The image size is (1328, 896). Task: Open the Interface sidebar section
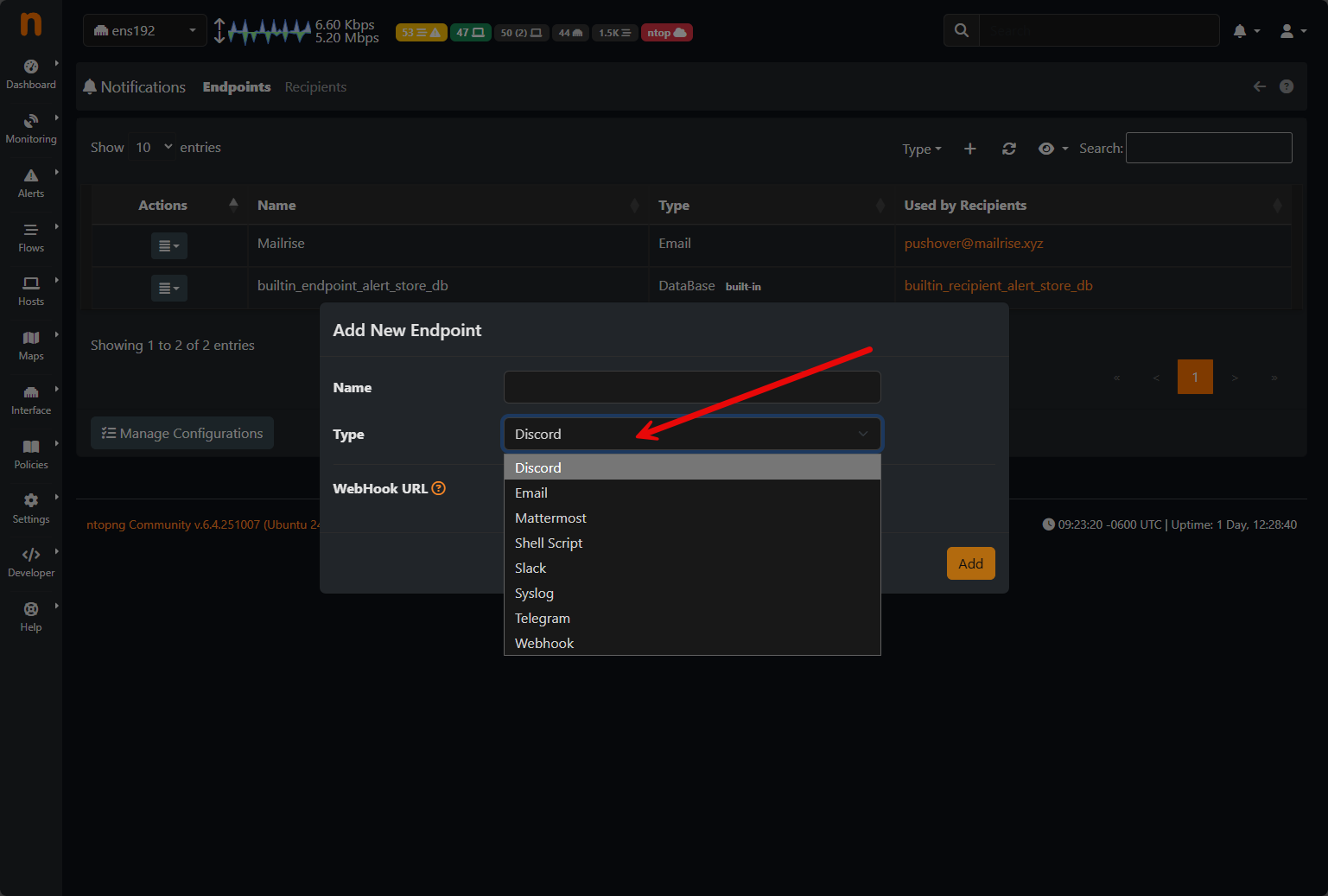(31, 400)
